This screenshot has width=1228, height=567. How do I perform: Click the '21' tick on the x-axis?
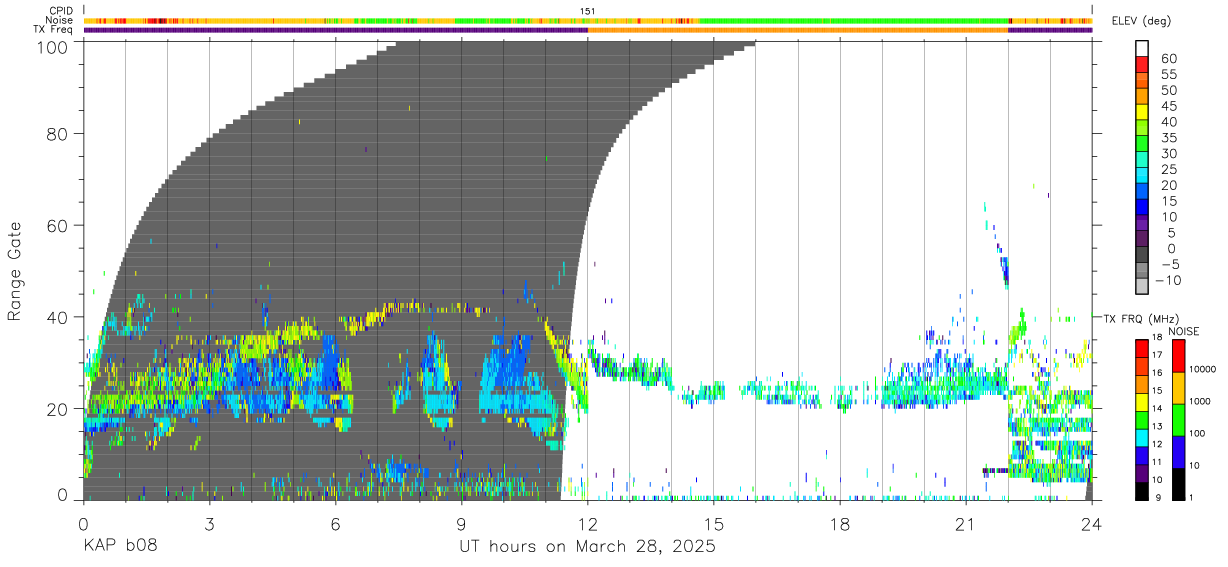coord(966,525)
